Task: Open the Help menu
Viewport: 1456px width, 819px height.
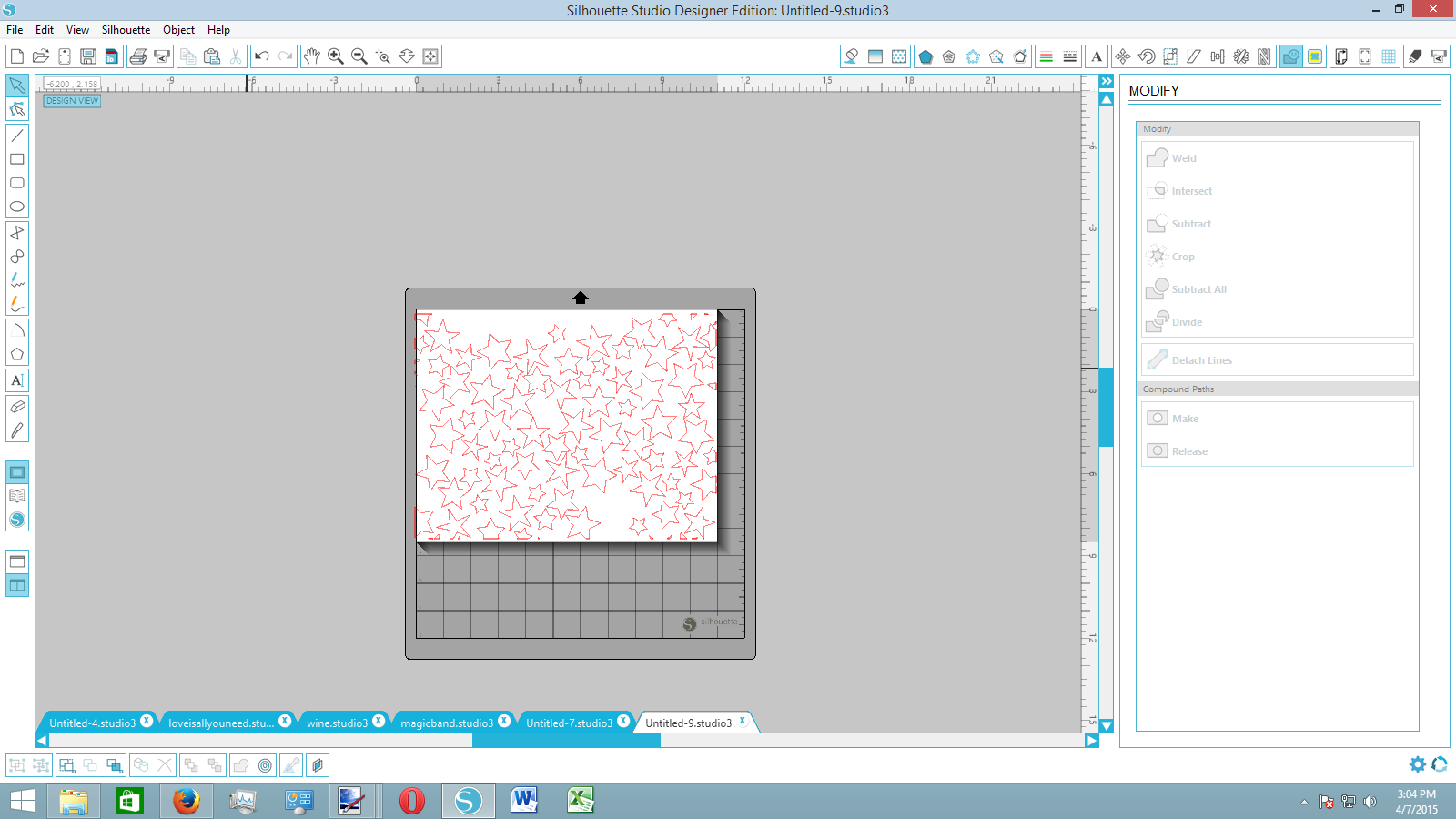Action: (218, 30)
